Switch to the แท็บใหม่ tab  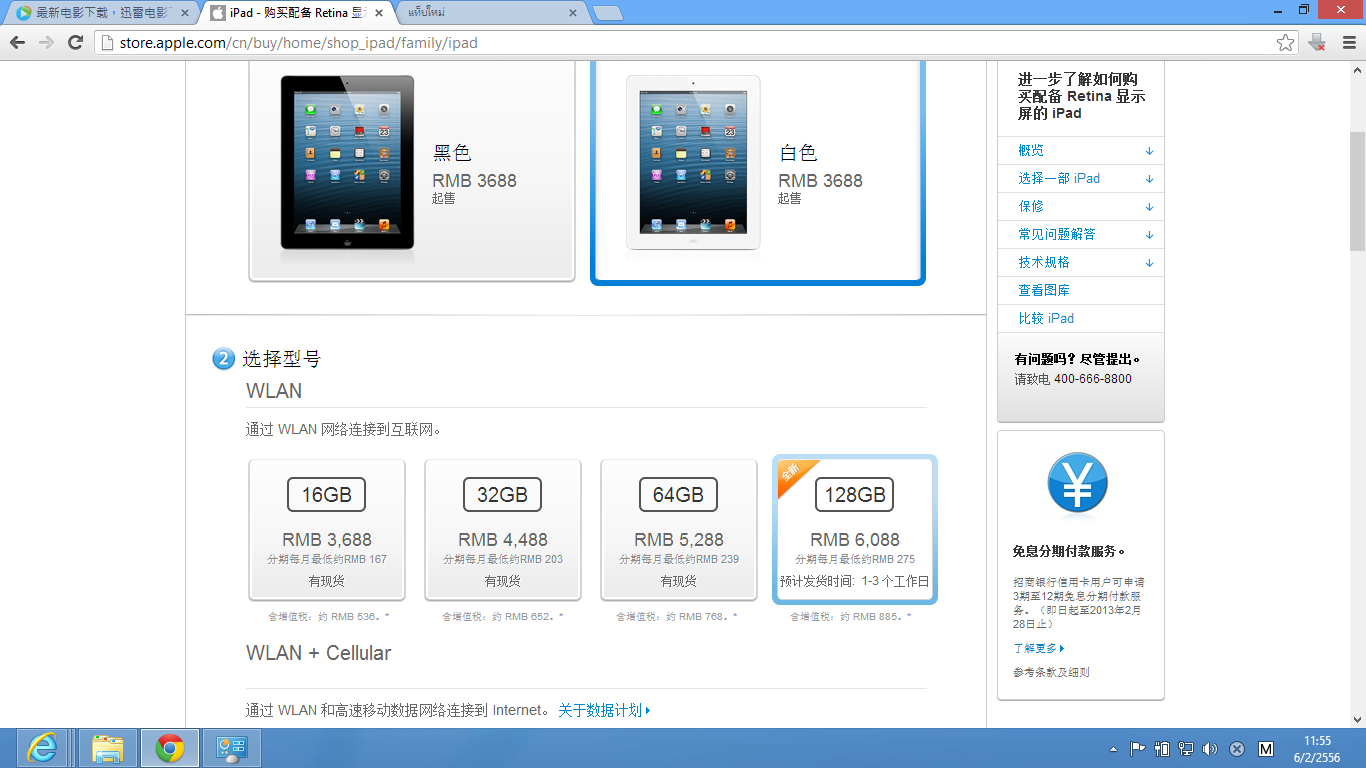[491, 13]
